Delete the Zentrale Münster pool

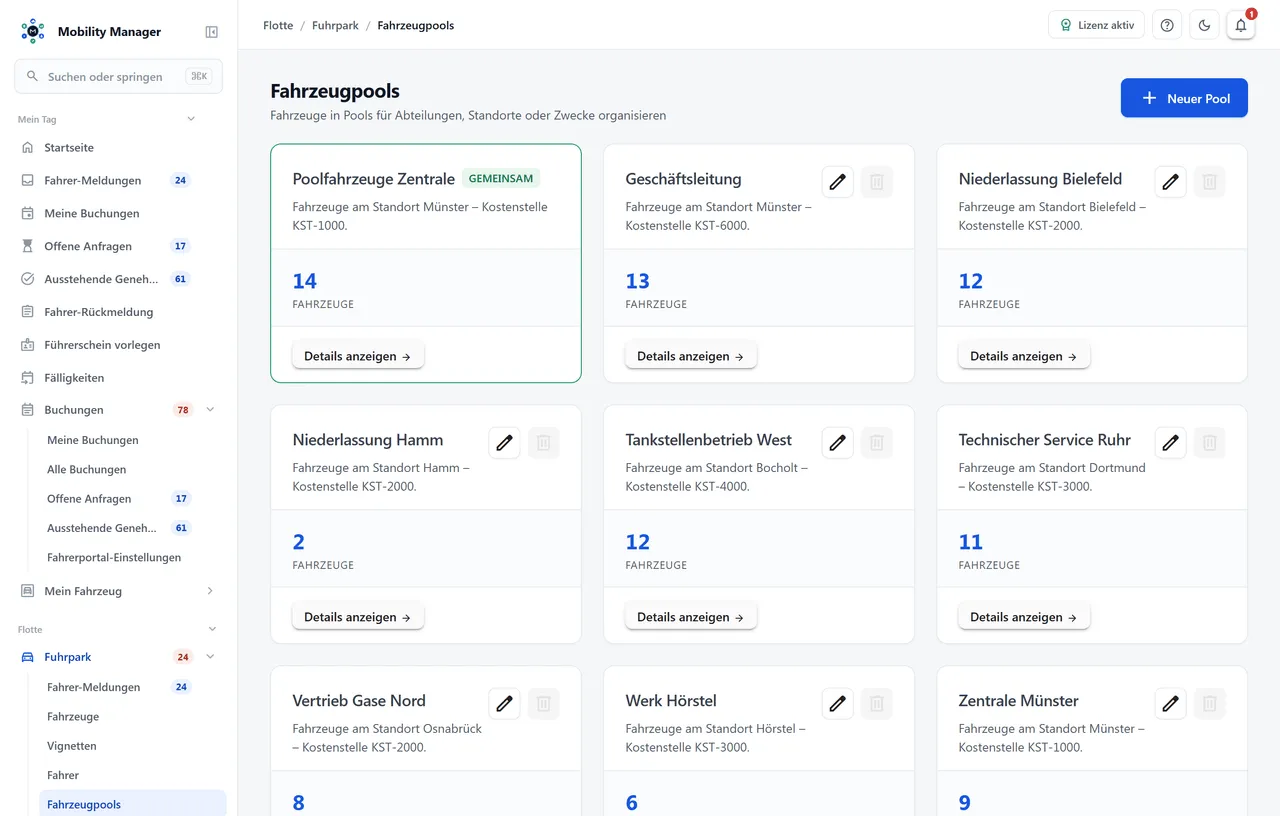point(1210,704)
